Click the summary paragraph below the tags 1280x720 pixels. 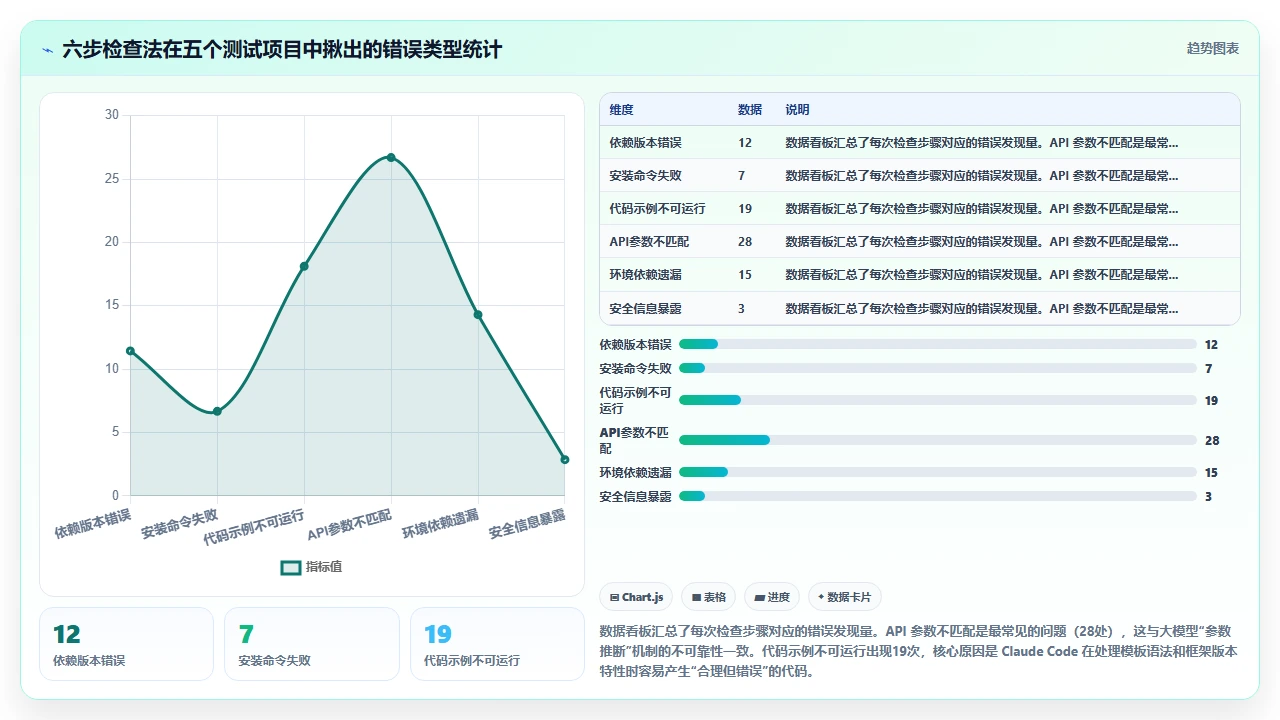tap(918, 651)
